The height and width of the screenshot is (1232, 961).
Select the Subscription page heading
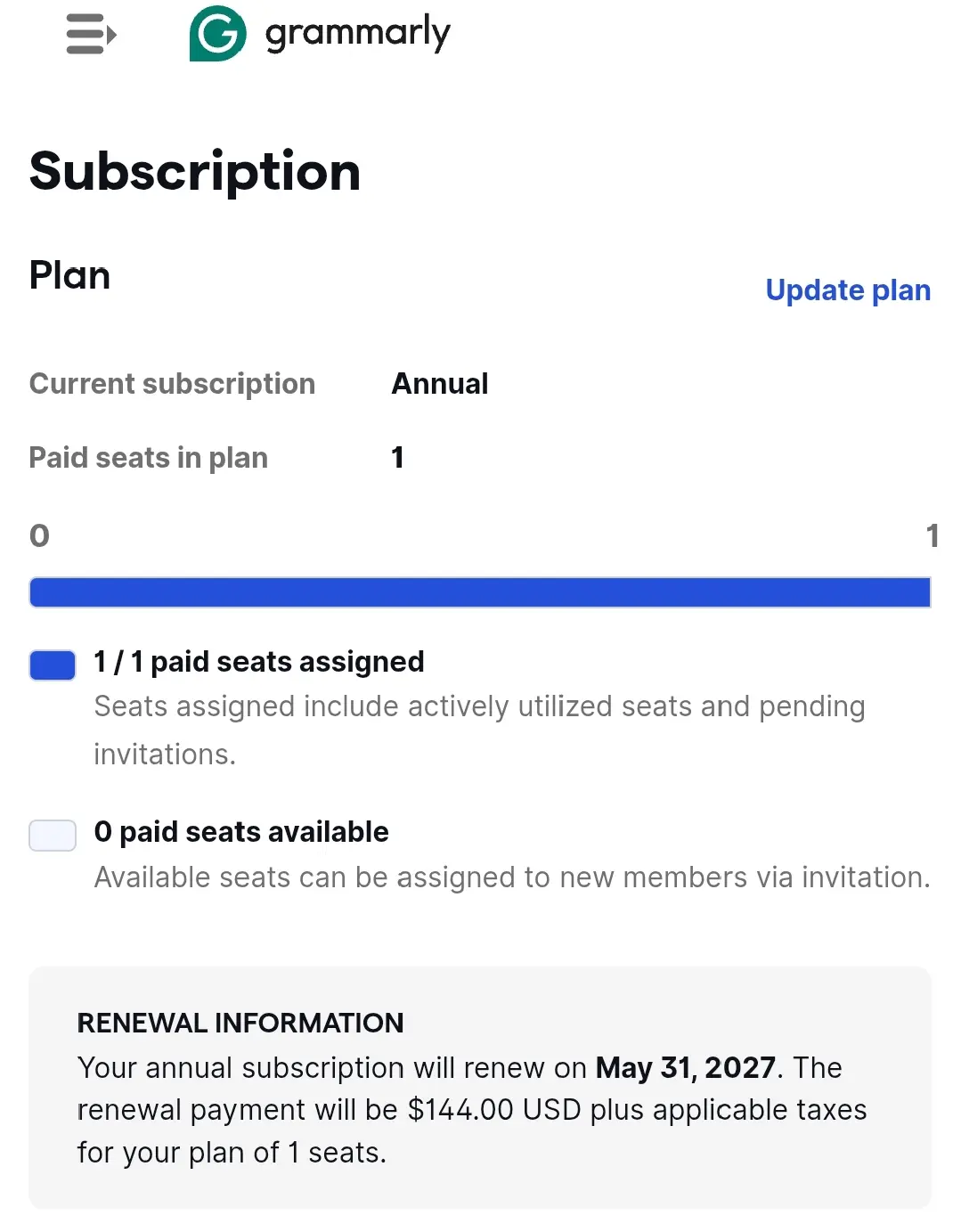click(195, 172)
